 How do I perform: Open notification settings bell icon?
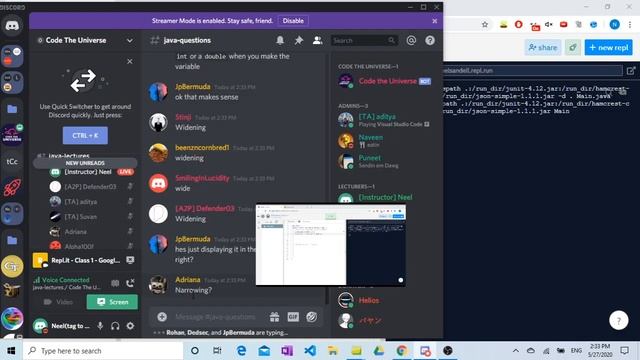[x=280, y=40]
